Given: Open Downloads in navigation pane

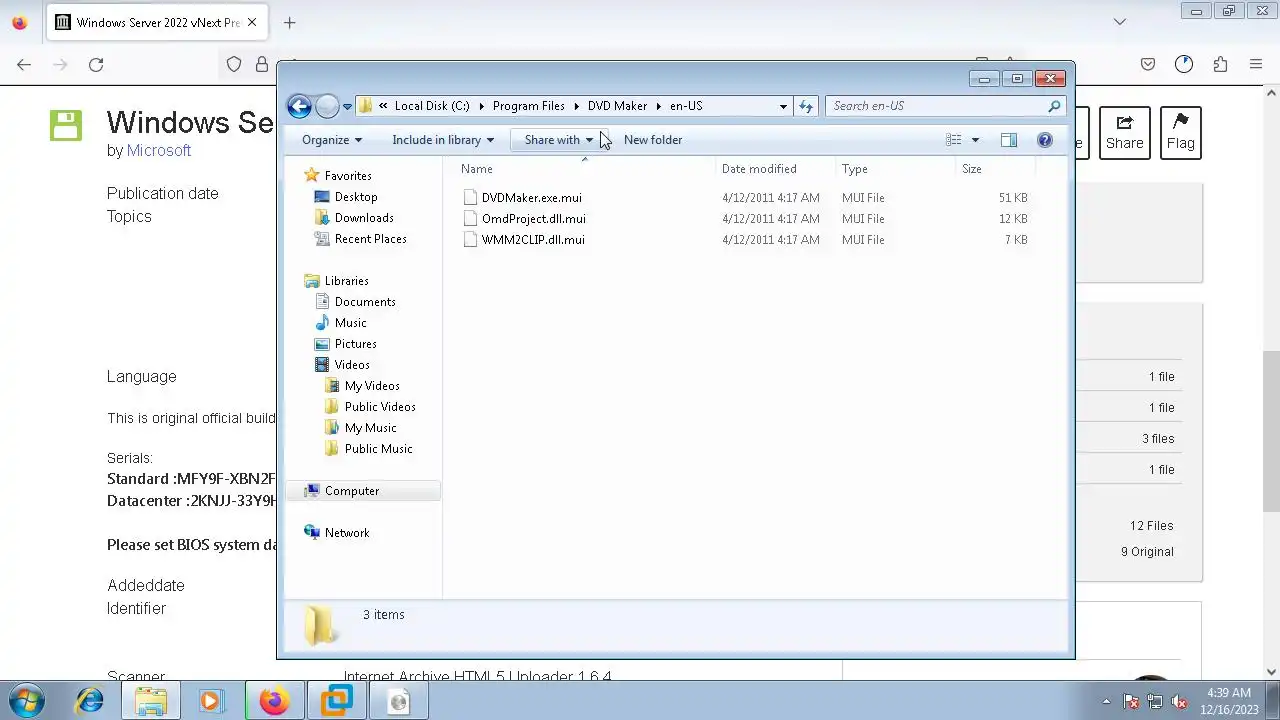Looking at the screenshot, I should [x=364, y=218].
